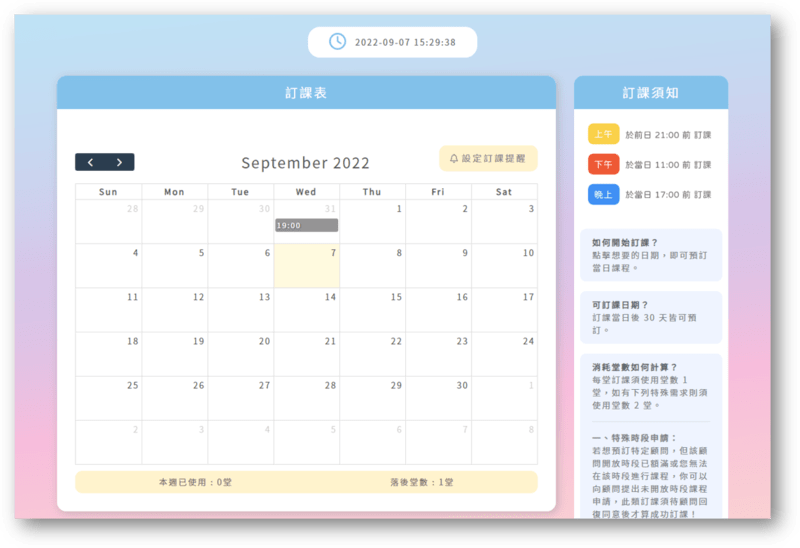Screen dimensions: 800x548
Task: Click the clock icon beside the timestamp
Action: [x=338, y=42]
